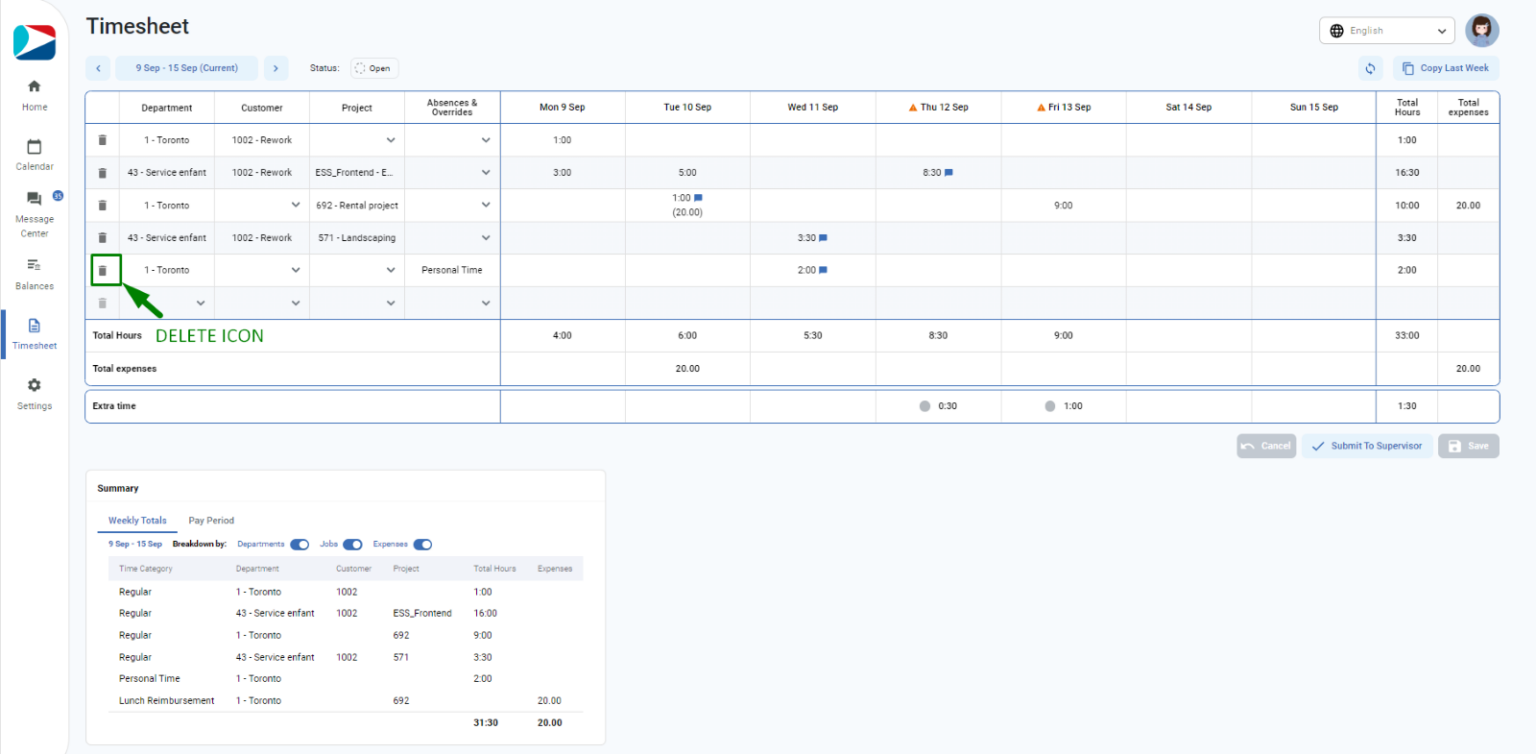Open the English language dropdown
Screen dimensions: 1536x754
tap(1386, 31)
